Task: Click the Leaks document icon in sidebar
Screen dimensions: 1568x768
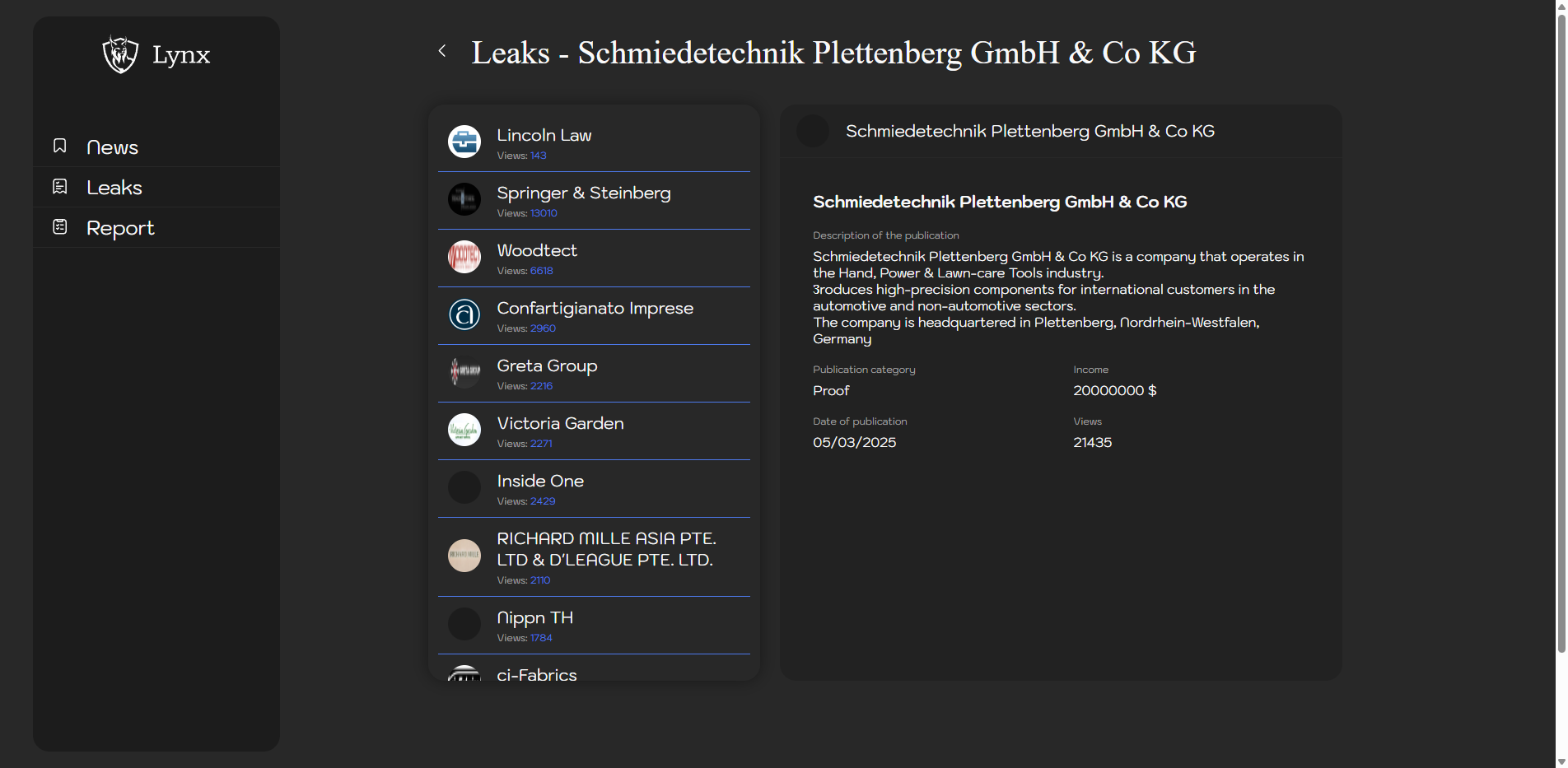Action: [60, 187]
